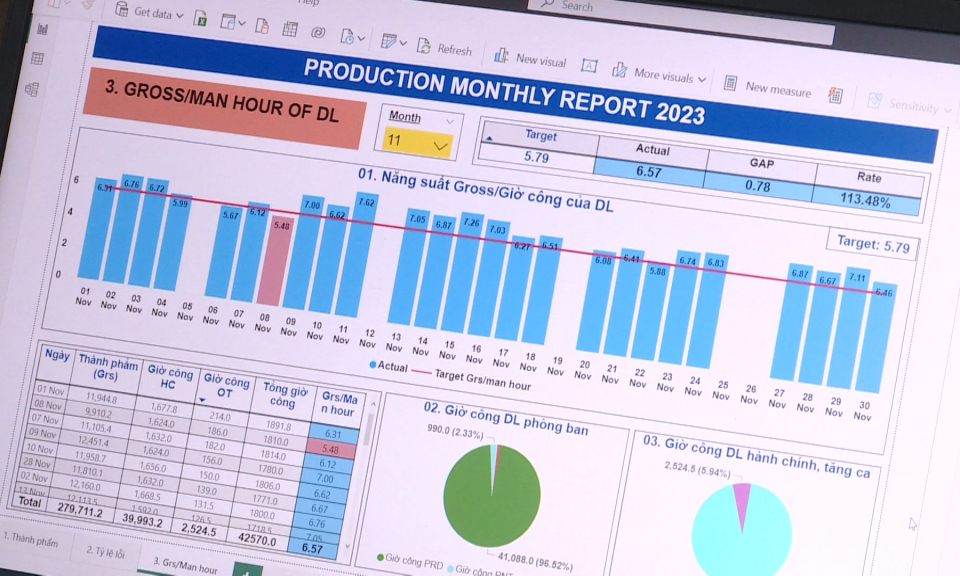Open Model view from left sidebar

click(x=32, y=89)
